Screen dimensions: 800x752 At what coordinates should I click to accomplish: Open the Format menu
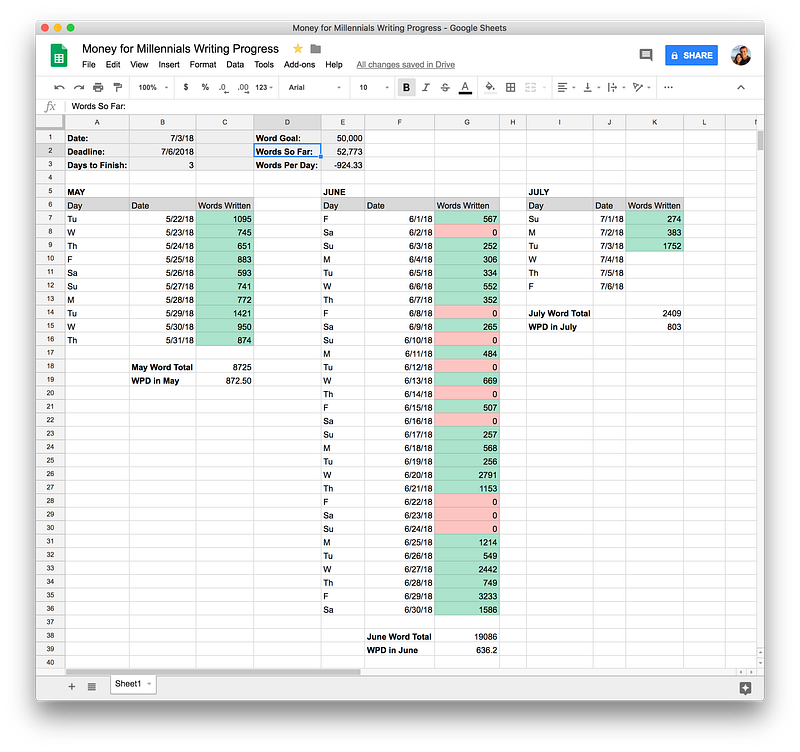click(x=203, y=65)
